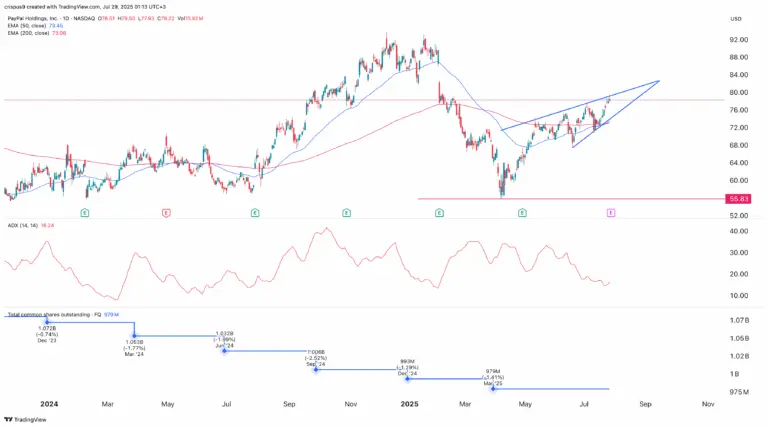Select the rising wedge upper trendline
Viewport: 768px width, 427px height.
click(x=580, y=105)
